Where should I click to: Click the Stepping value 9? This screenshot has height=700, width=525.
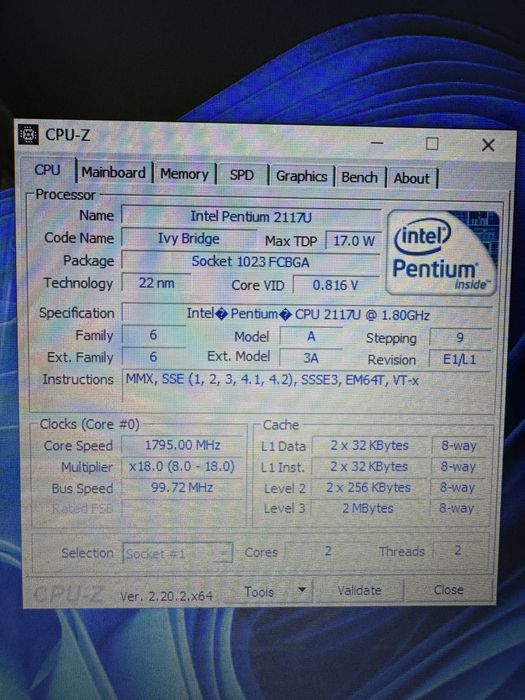coord(459,338)
